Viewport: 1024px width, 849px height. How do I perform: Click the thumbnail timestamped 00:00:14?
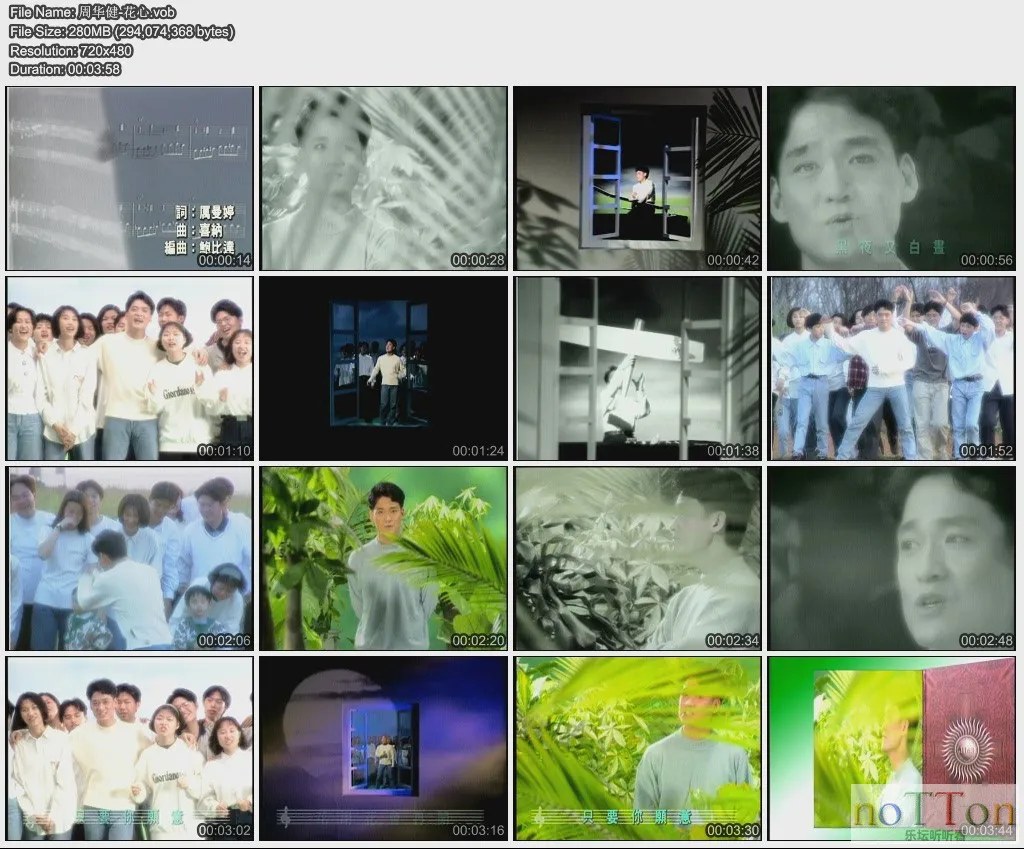point(130,178)
